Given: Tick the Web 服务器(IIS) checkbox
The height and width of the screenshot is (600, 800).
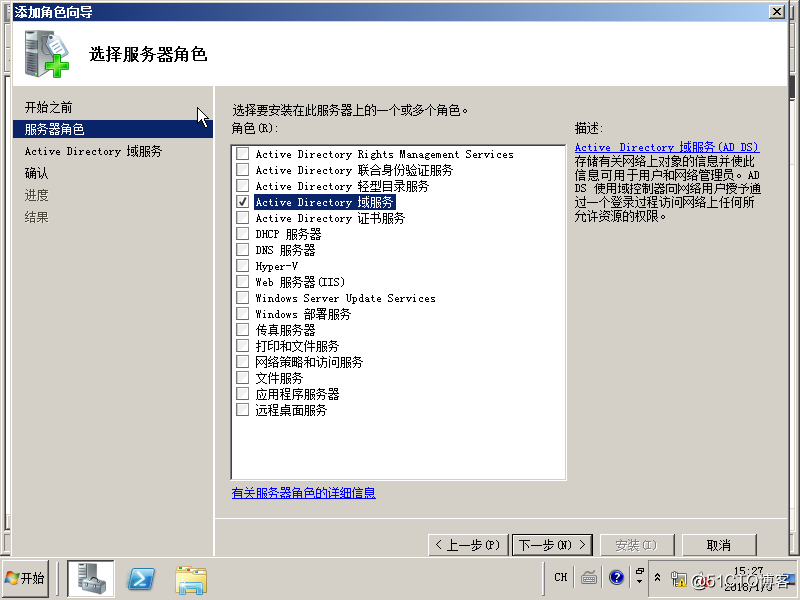Looking at the screenshot, I should (x=243, y=282).
